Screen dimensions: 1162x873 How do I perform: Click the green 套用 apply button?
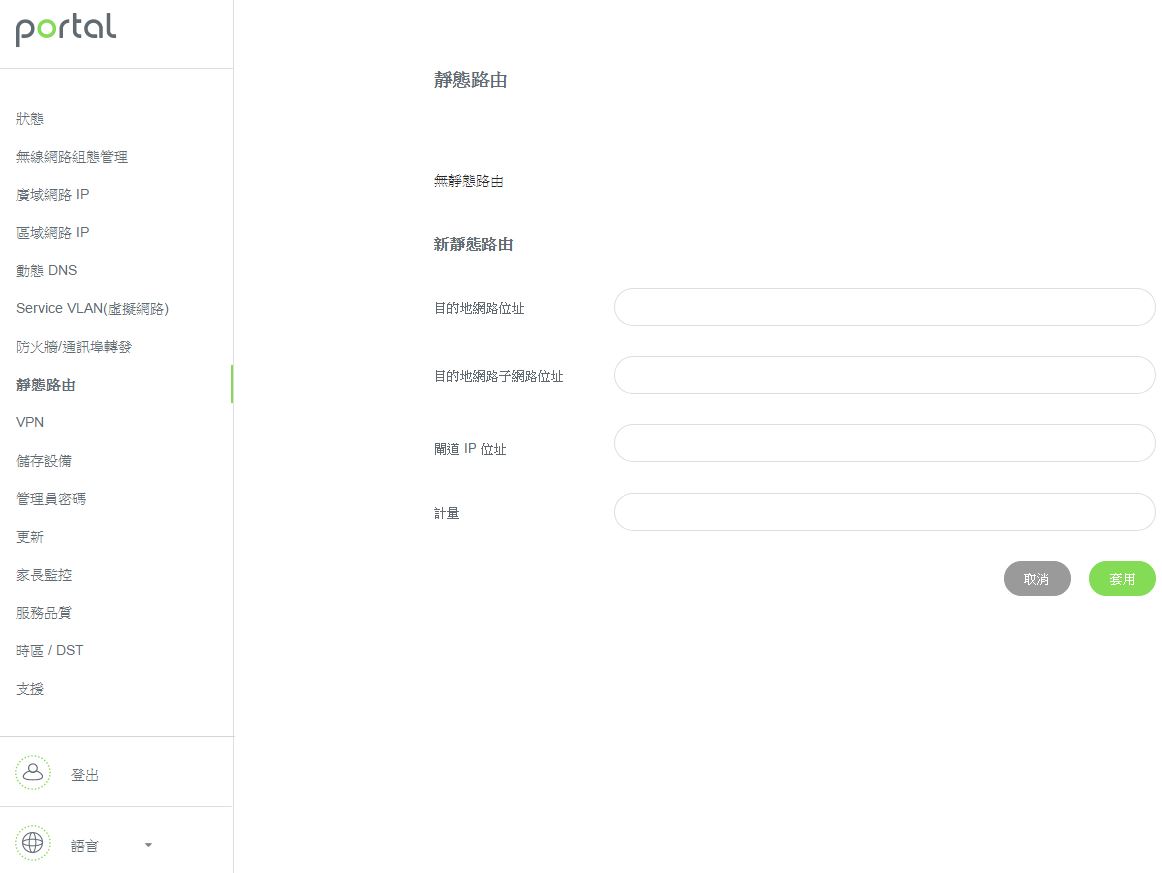click(1122, 579)
